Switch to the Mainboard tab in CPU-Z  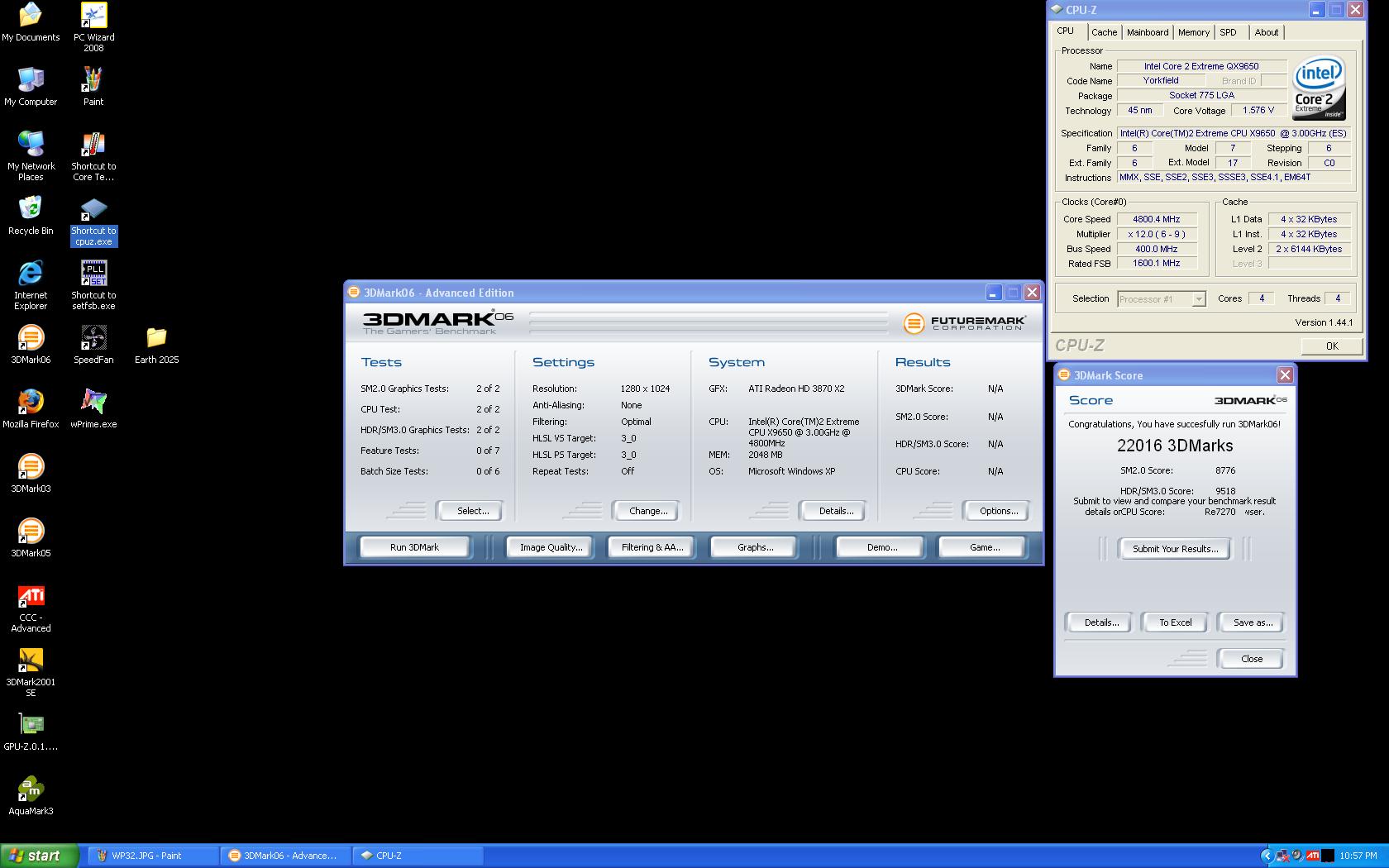1148,32
